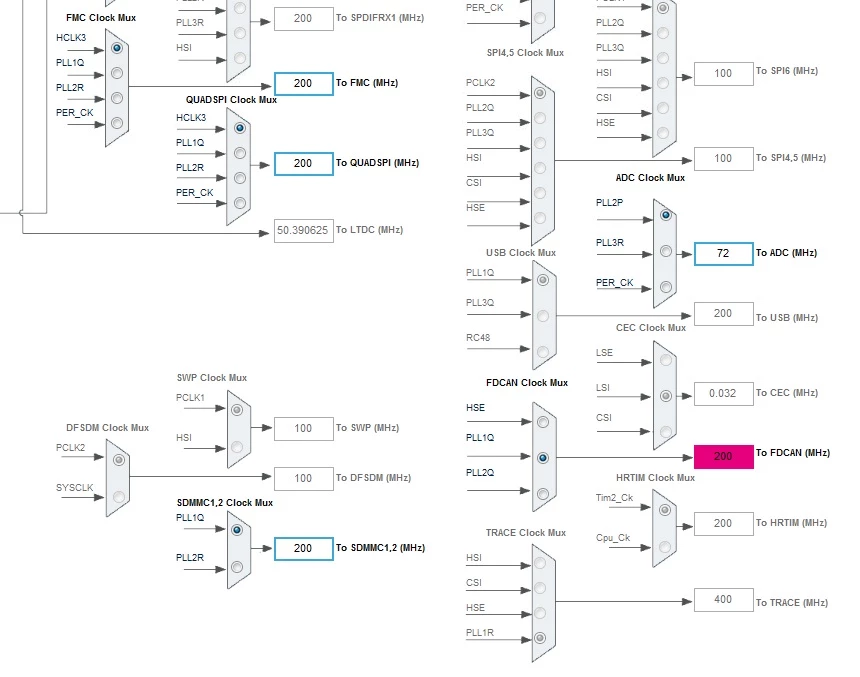The image size is (860, 677).
Task: Select PLL3R in ADC Clock Mux
Action: click(x=666, y=251)
